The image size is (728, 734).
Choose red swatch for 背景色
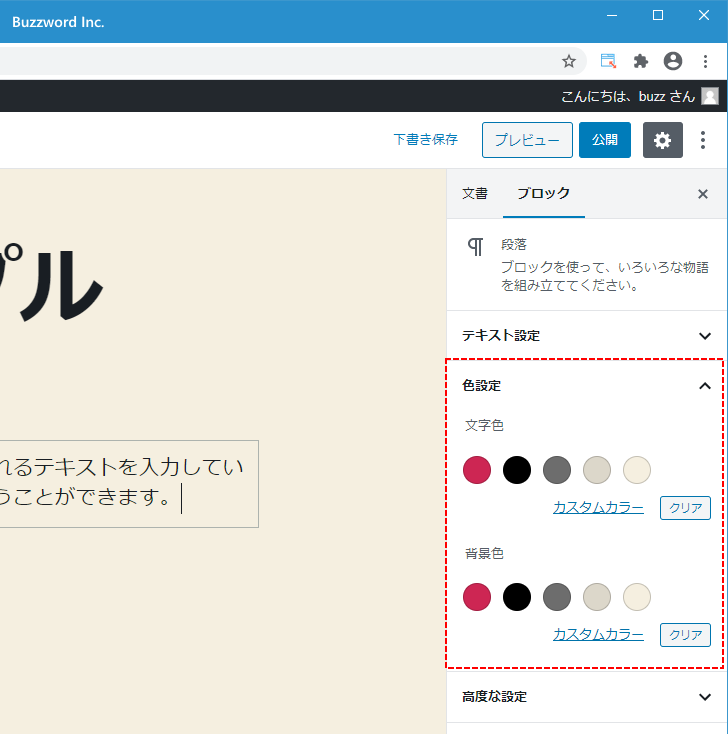tap(477, 597)
